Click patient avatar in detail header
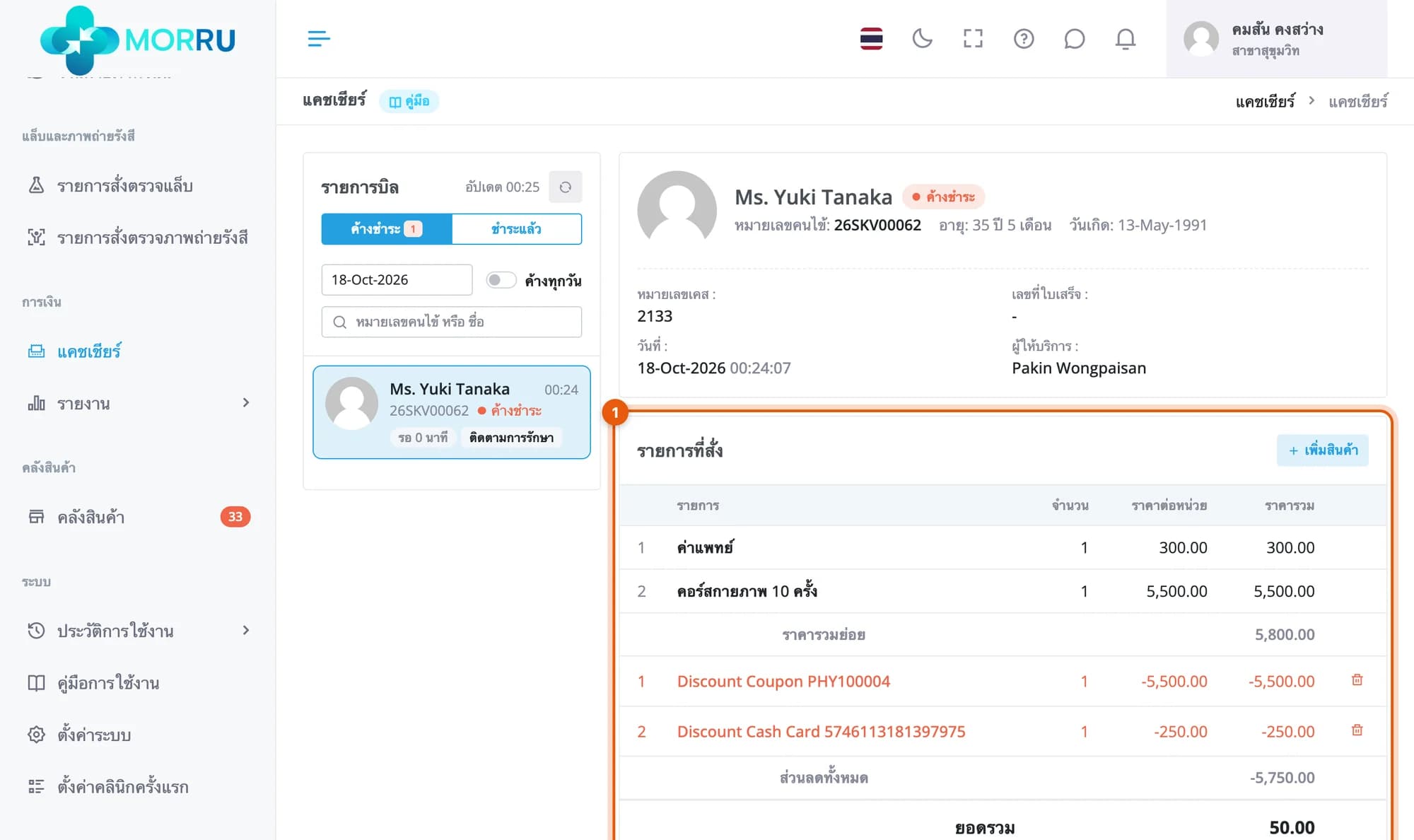 pyautogui.click(x=677, y=210)
